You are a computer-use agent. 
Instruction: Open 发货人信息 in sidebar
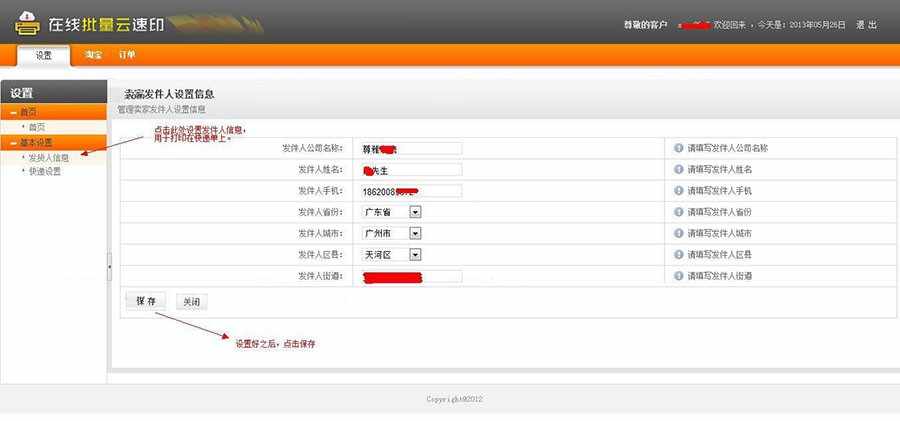point(49,157)
